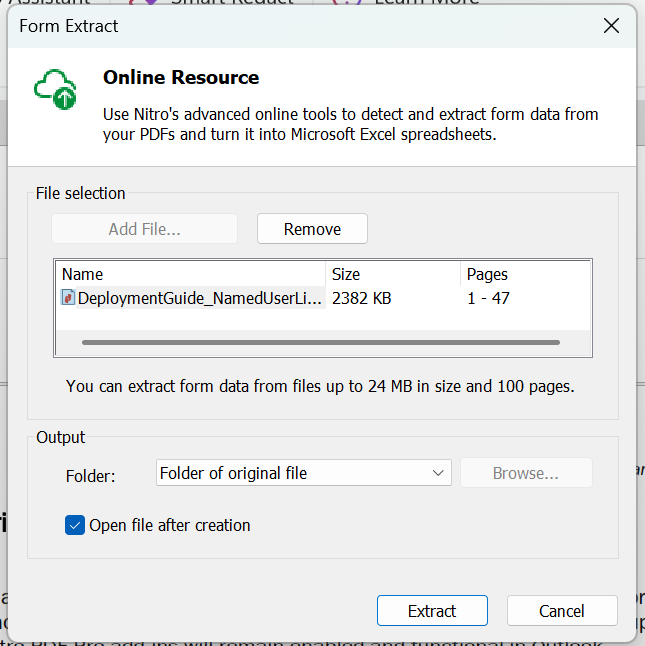Click the green cloud upload icon
645x646 pixels.
(55, 89)
